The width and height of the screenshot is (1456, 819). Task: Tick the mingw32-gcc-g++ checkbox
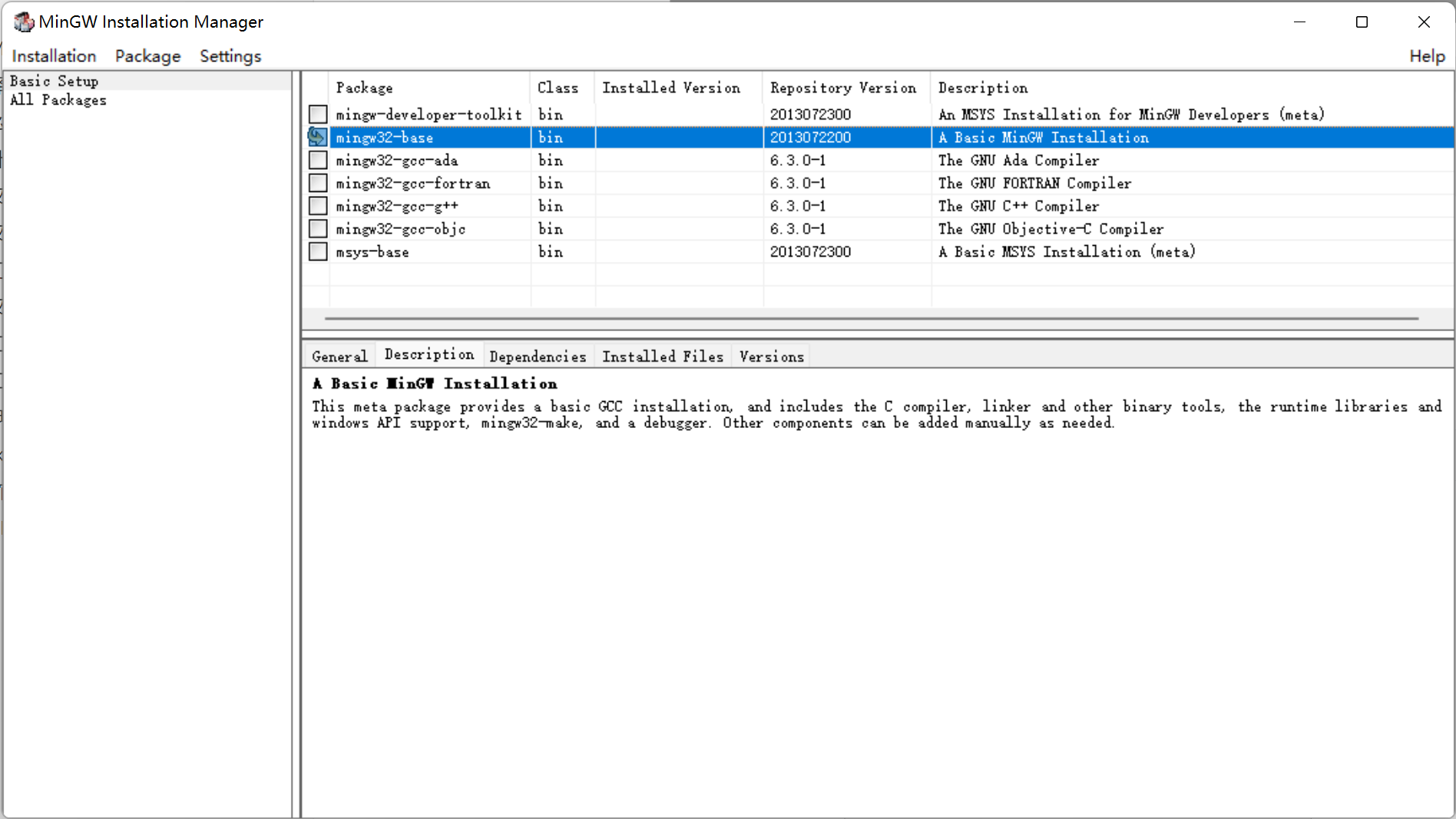coord(317,206)
